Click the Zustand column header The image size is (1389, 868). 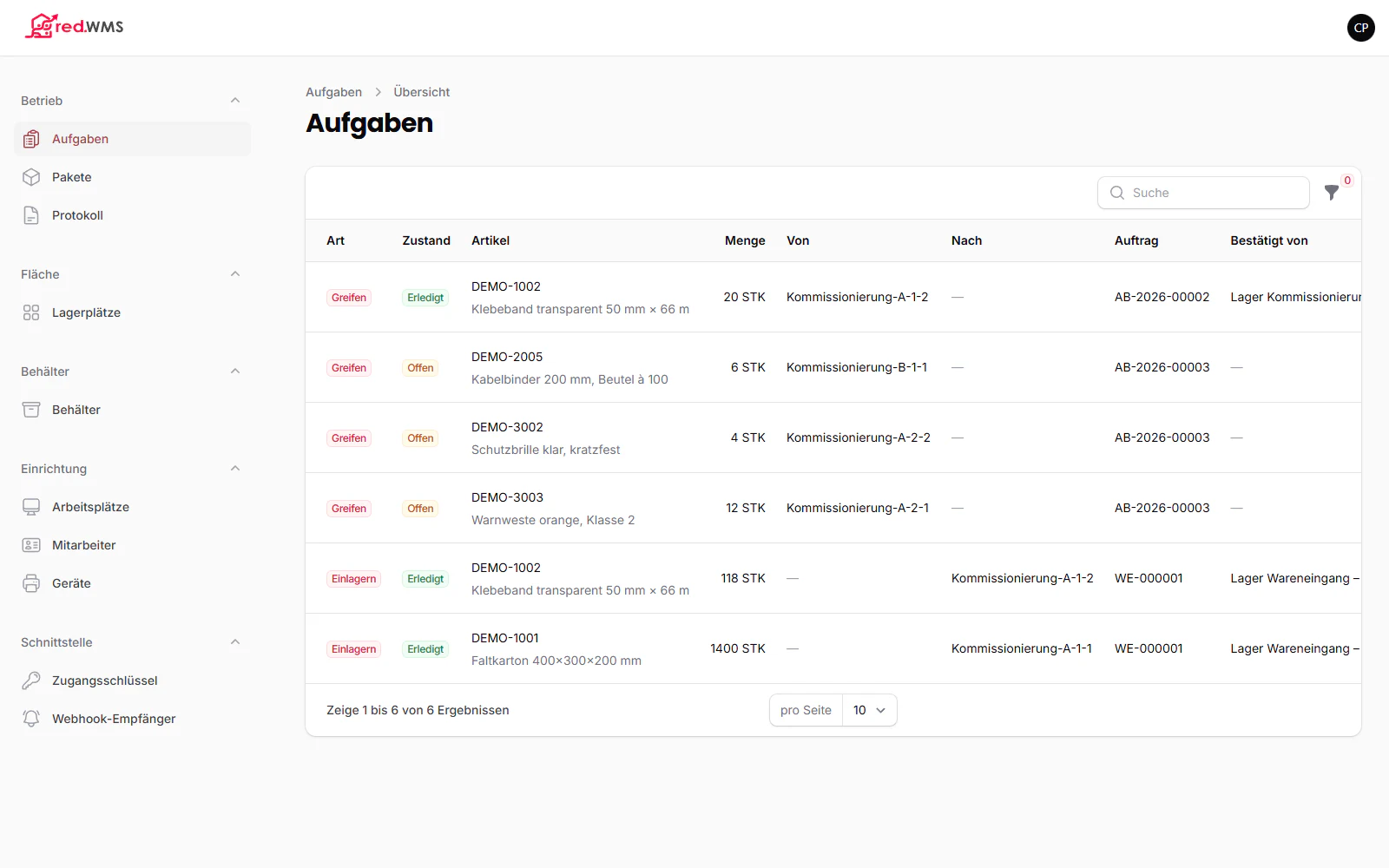click(x=426, y=240)
